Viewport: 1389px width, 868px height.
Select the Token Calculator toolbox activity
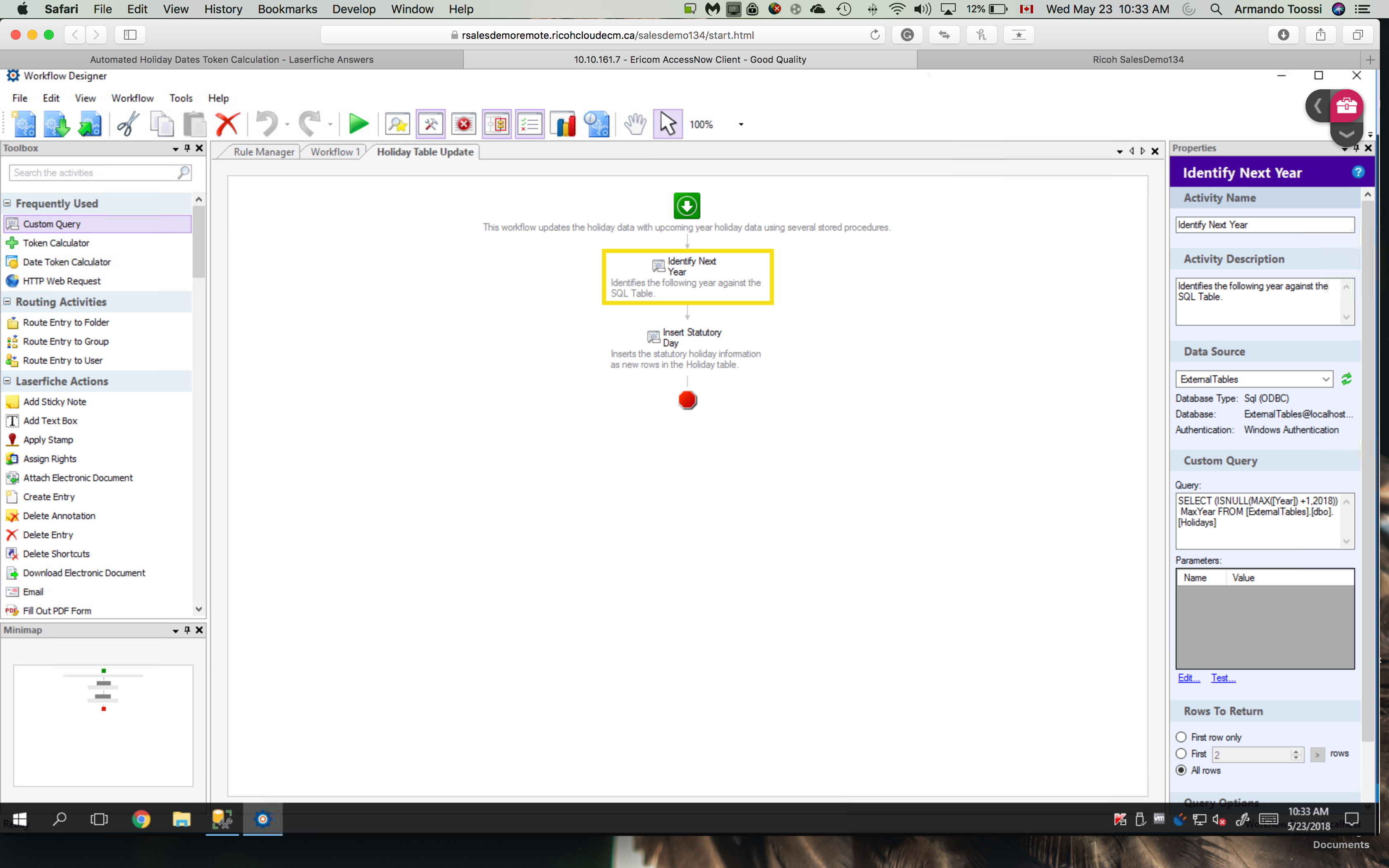(x=56, y=243)
